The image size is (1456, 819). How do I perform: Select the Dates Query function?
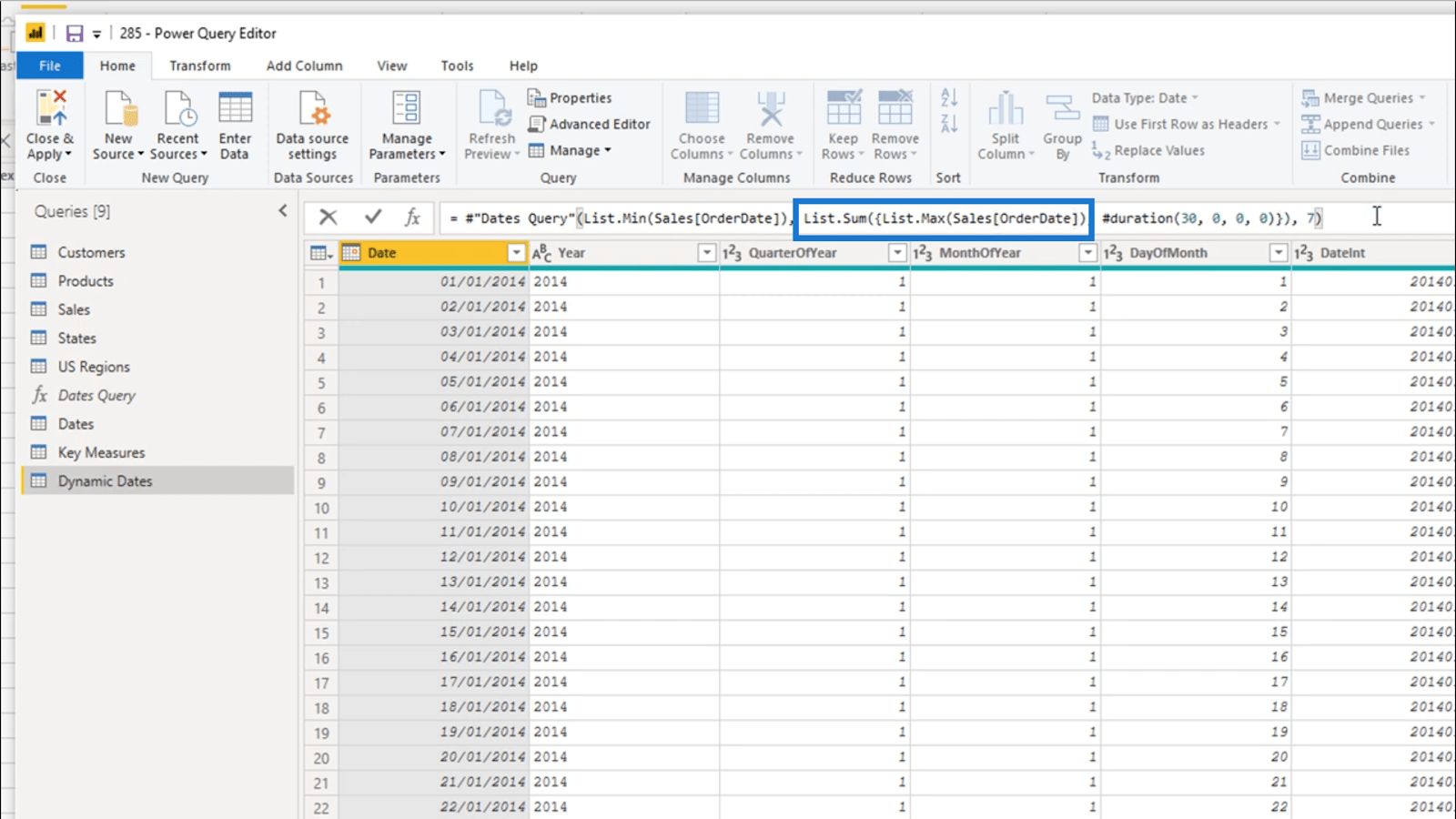click(157, 395)
